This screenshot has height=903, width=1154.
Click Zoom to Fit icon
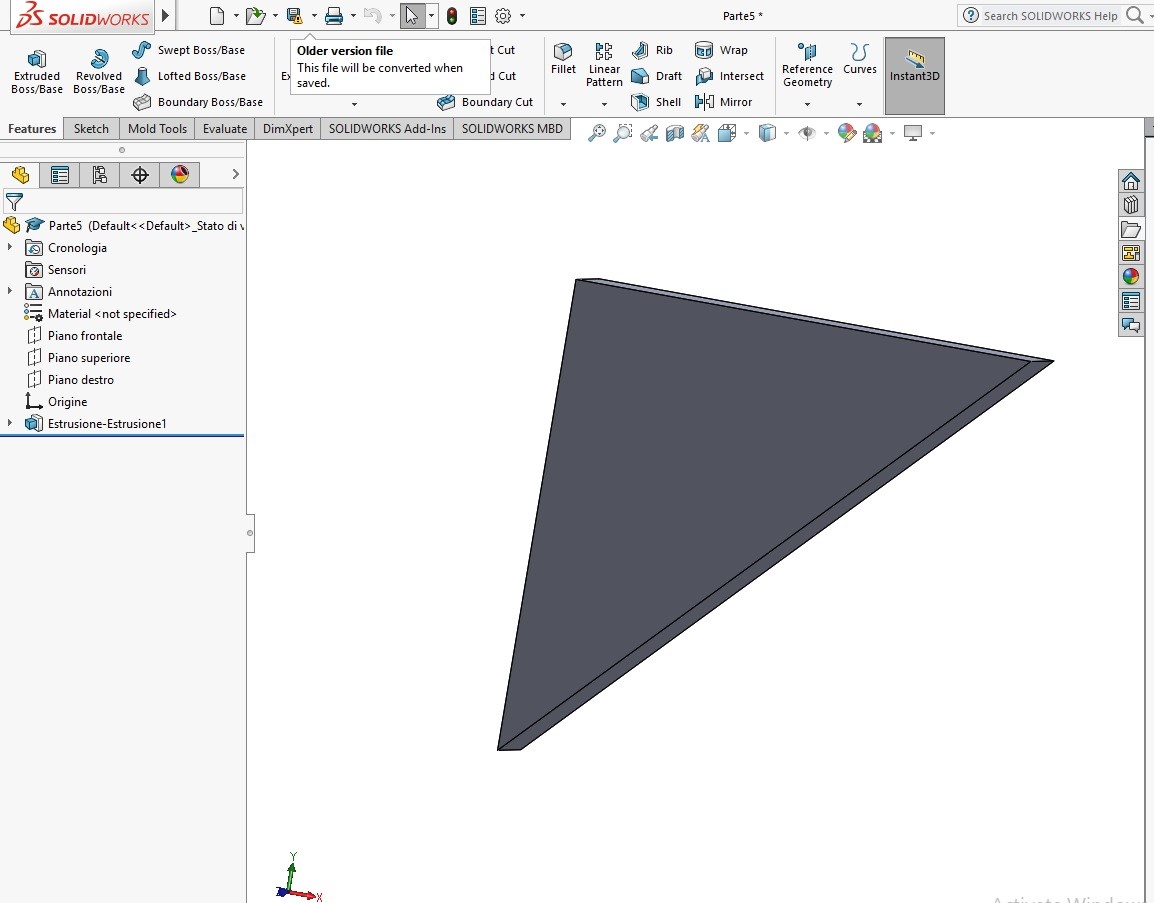(597, 133)
